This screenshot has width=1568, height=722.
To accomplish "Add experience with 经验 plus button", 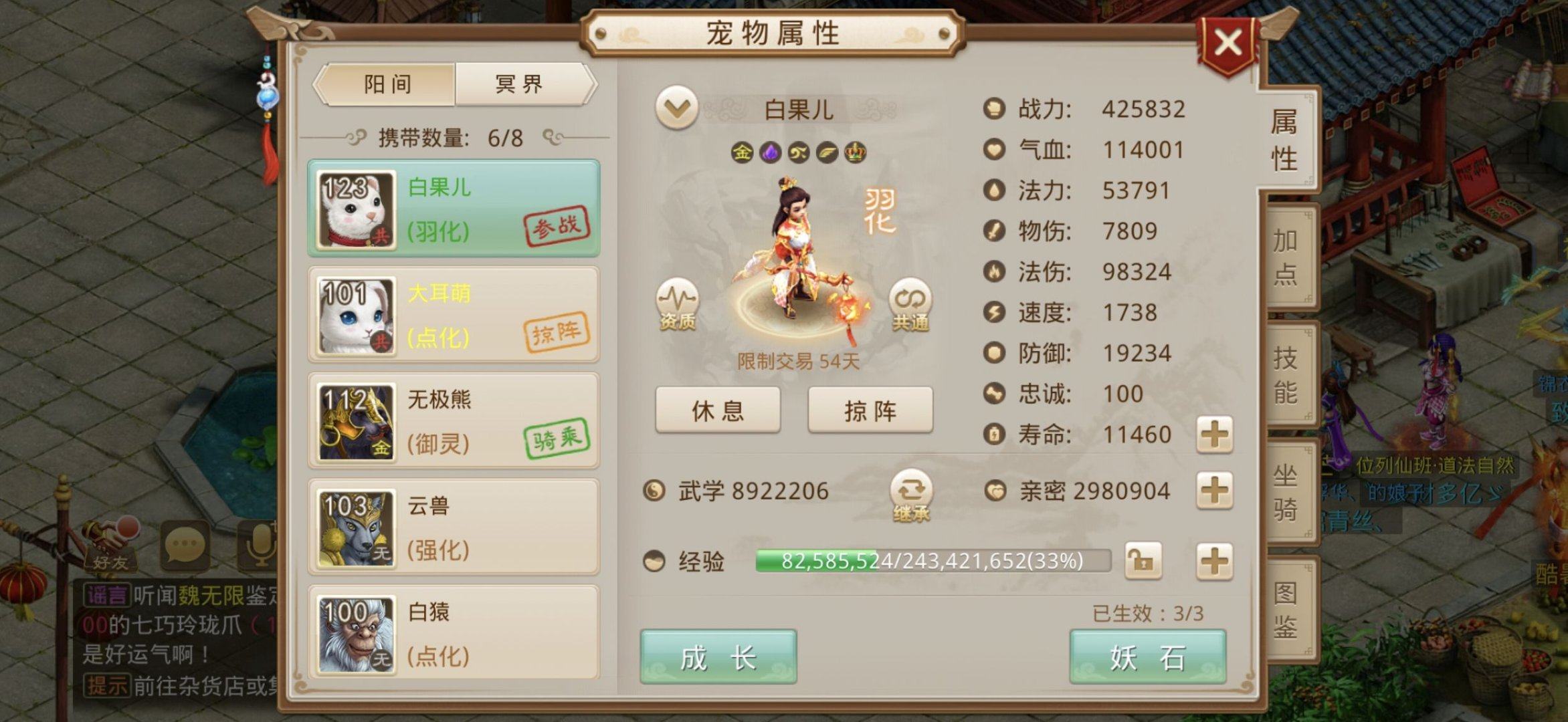I will (1214, 560).
